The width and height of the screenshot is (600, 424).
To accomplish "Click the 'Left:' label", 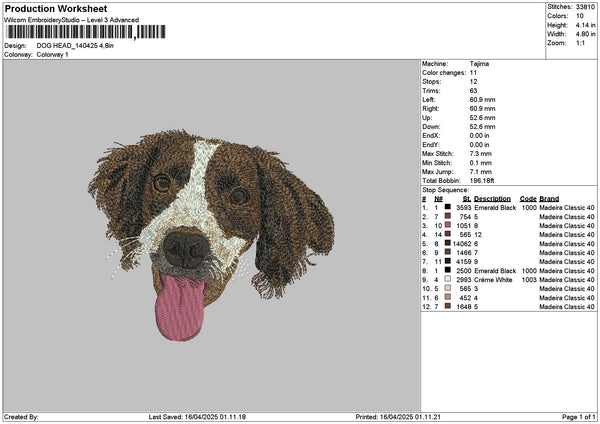I will click(x=429, y=100).
